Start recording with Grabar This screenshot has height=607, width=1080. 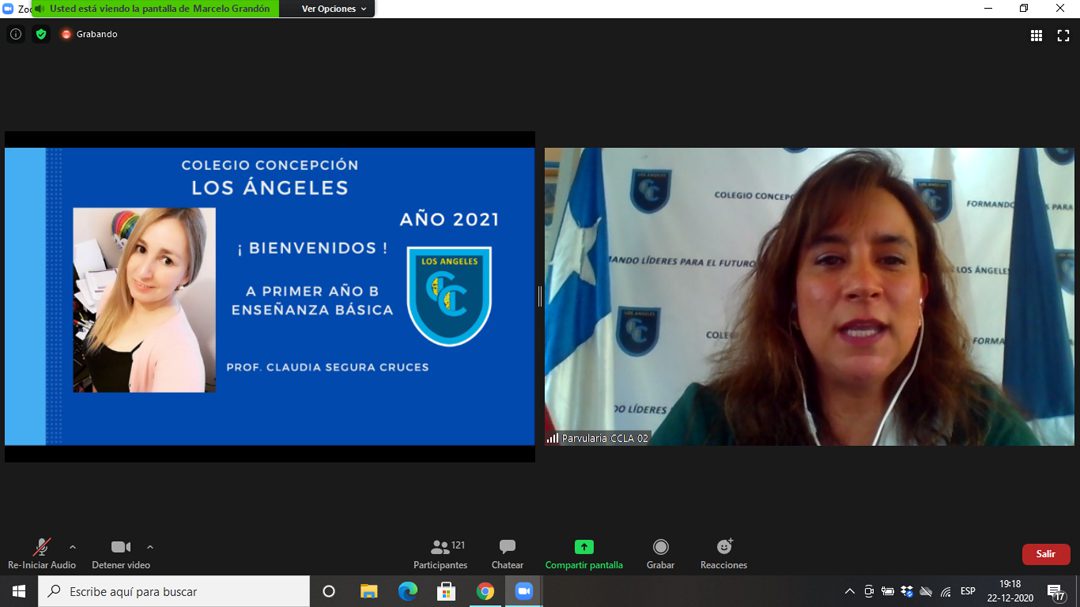point(660,554)
